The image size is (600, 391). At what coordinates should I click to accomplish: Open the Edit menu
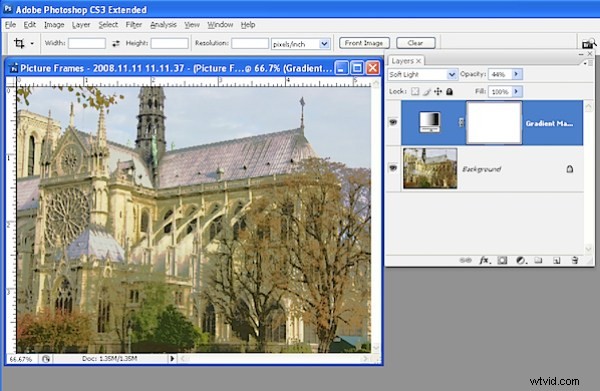coord(29,25)
